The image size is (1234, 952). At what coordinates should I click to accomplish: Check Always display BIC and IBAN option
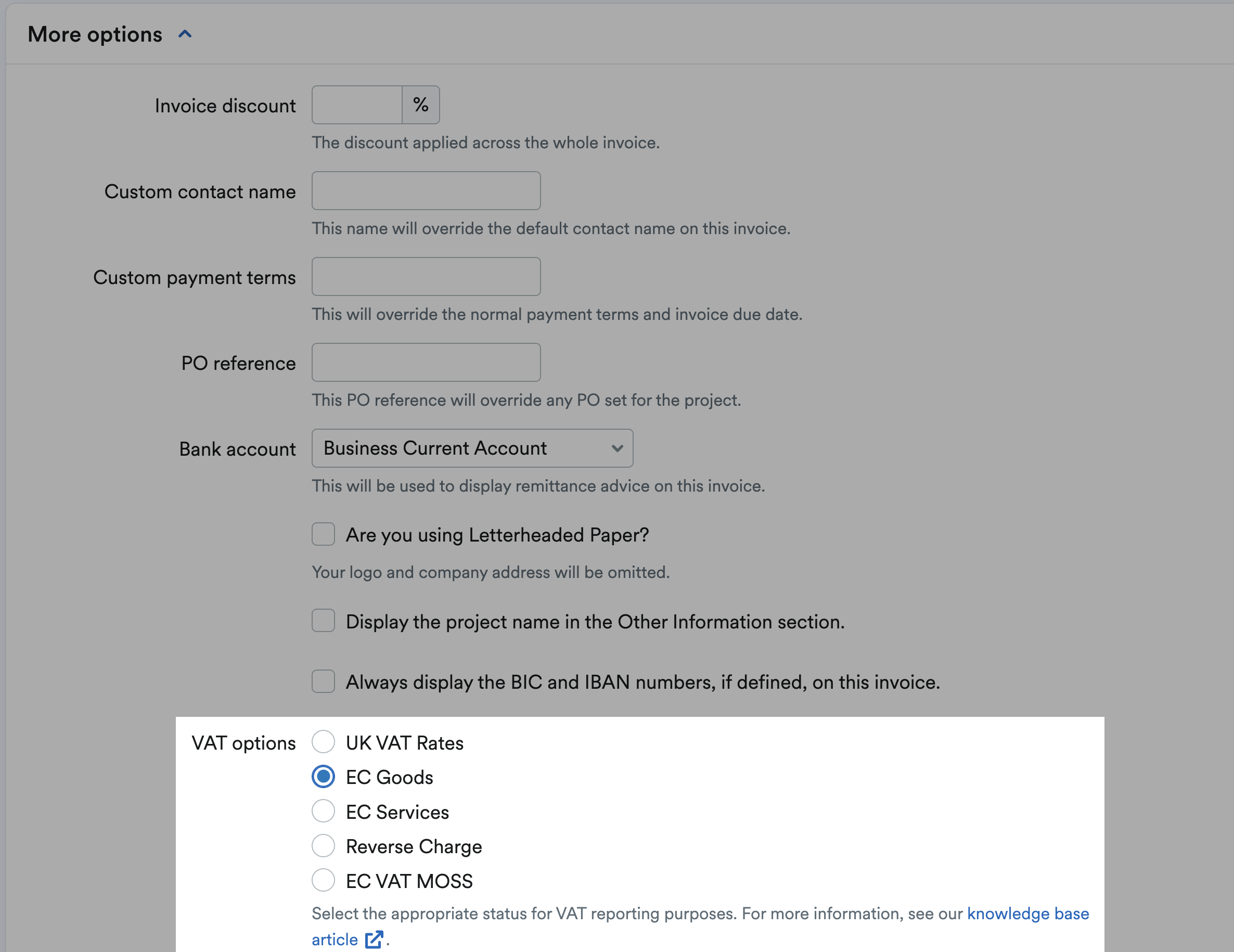(x=323, y=682)
